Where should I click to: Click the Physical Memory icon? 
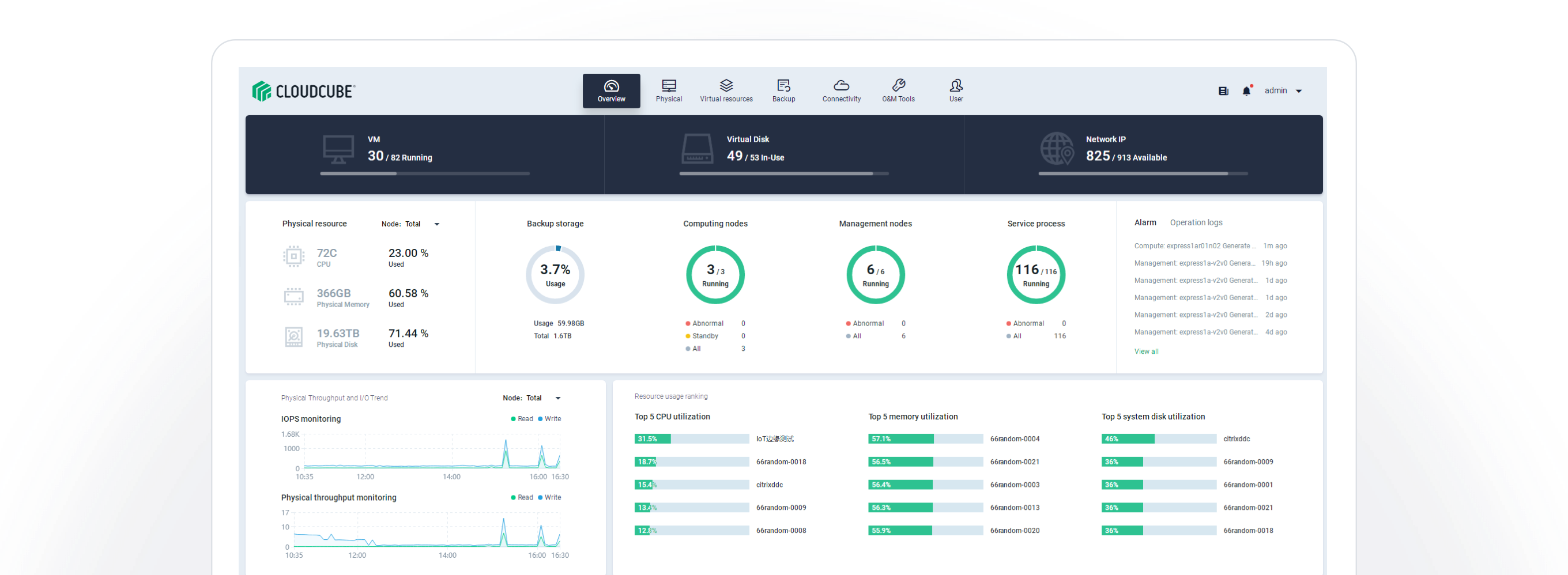(293, 296)
